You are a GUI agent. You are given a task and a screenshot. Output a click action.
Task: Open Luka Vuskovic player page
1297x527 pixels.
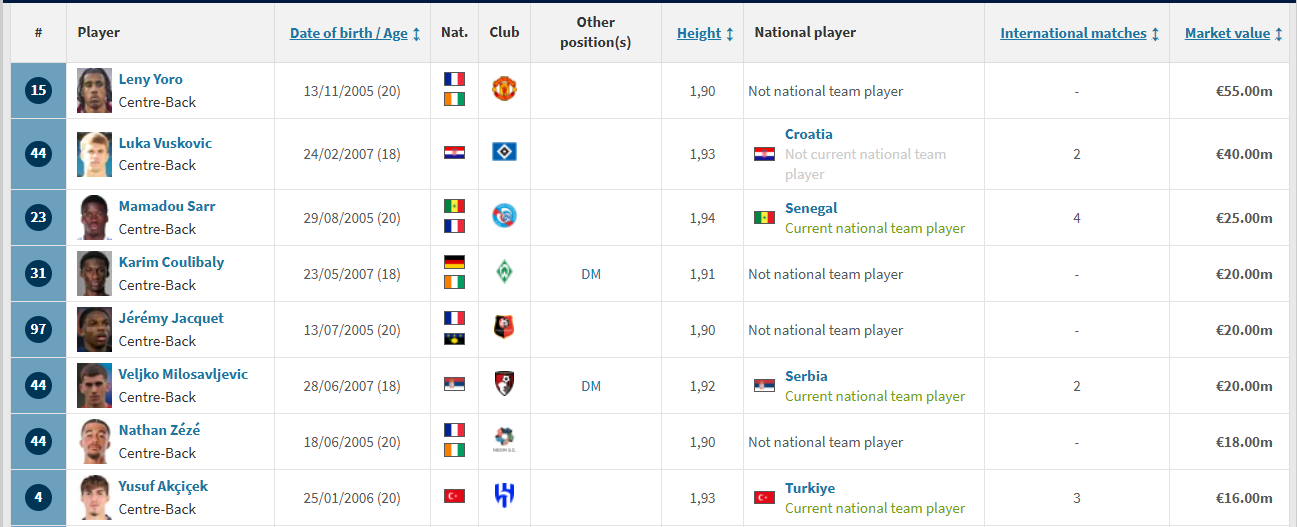coord(165,143)
